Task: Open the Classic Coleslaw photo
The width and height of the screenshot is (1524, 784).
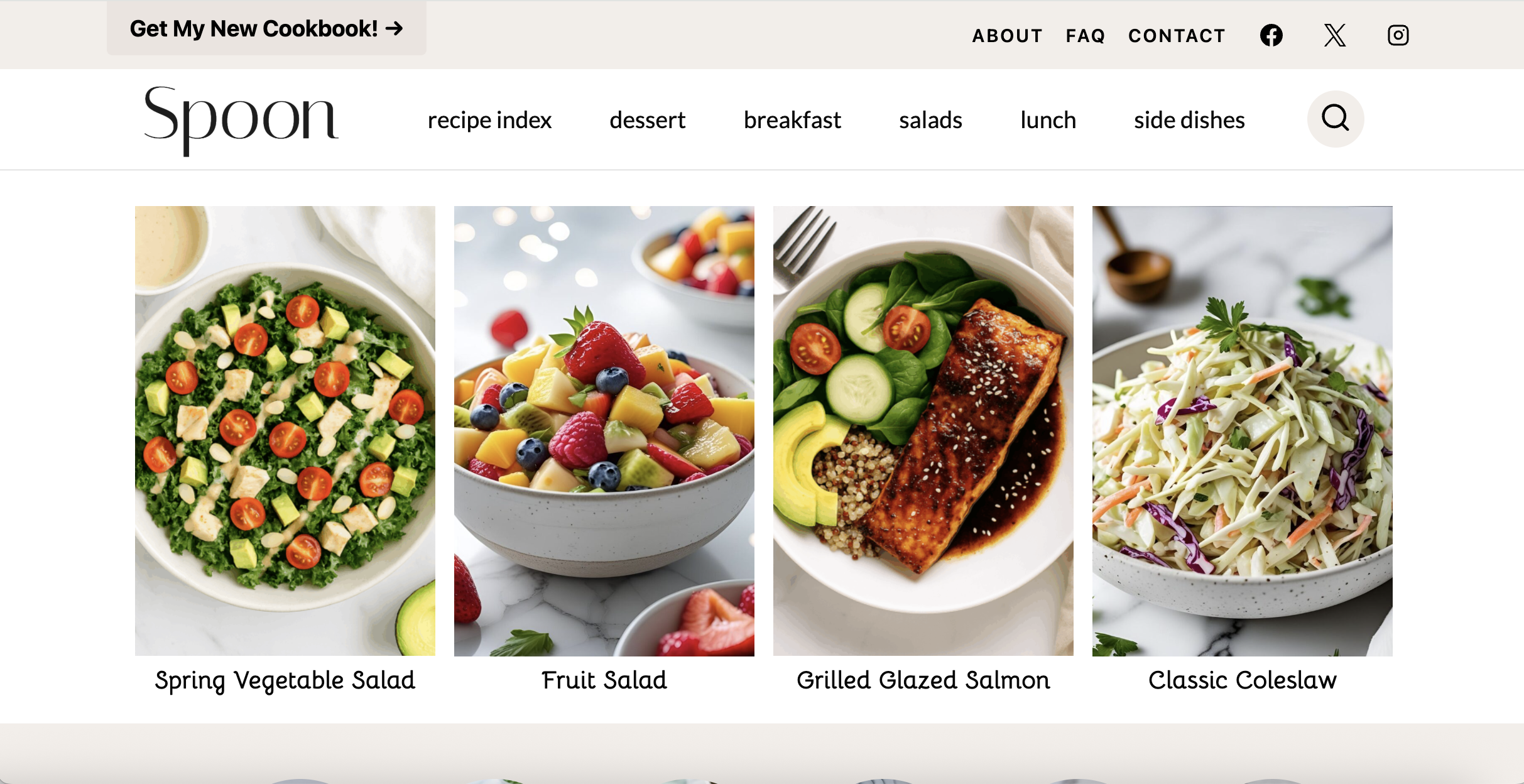Action: [x=1243, y=431]
